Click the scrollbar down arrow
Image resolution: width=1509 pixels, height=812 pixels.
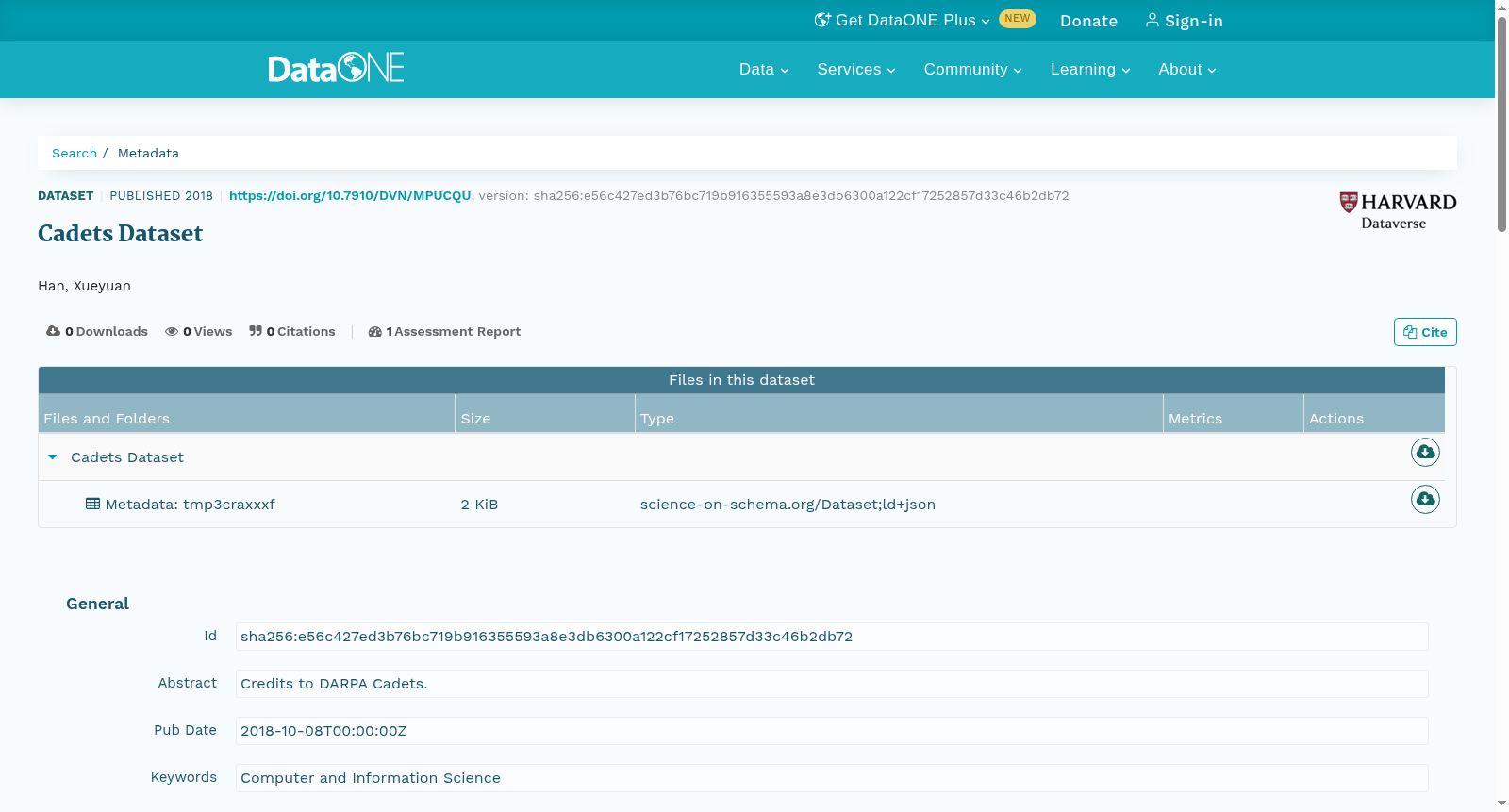click(1501, 804)
